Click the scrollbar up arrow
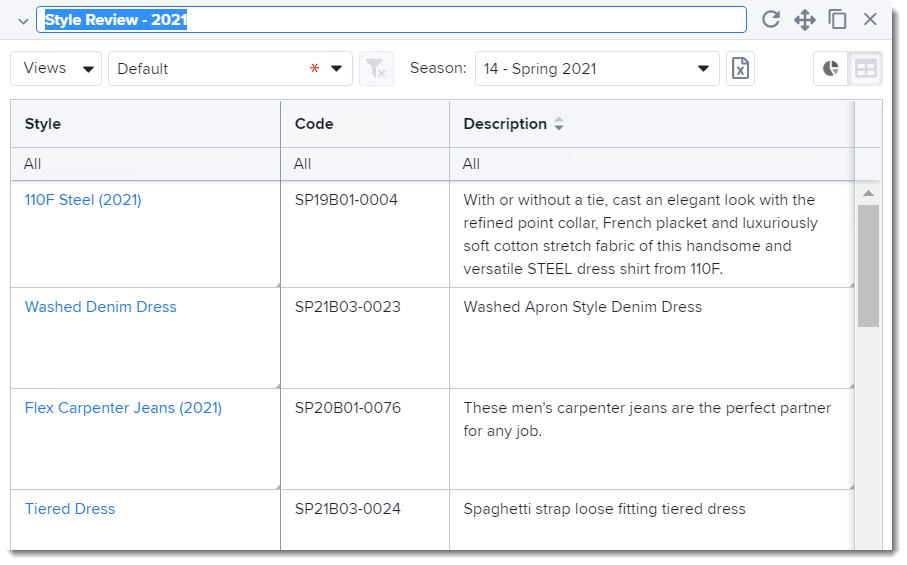This screenshot has height=565, width=907. click(868, 193)
